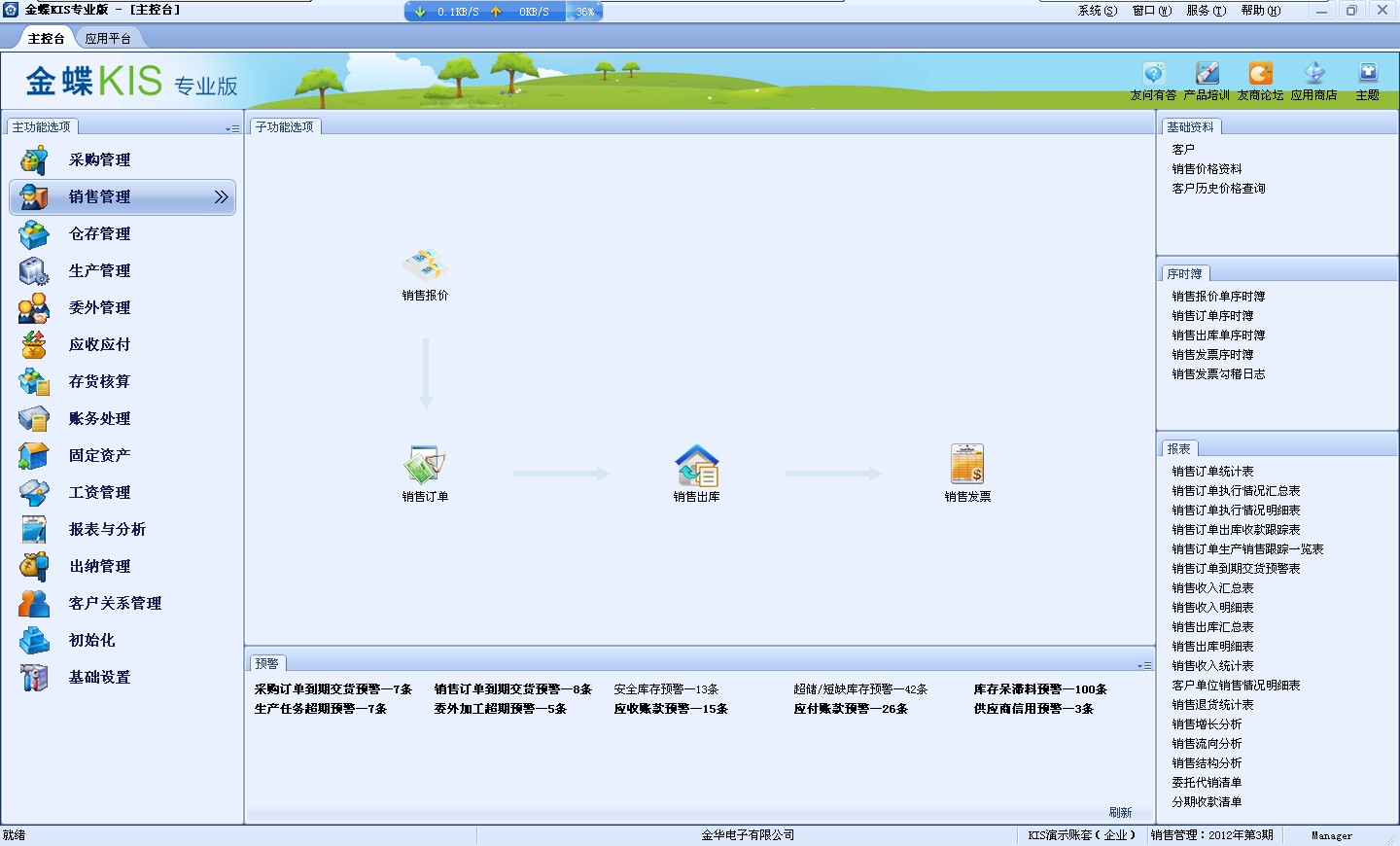Open the 系统(S) menu

point(1098,11)
